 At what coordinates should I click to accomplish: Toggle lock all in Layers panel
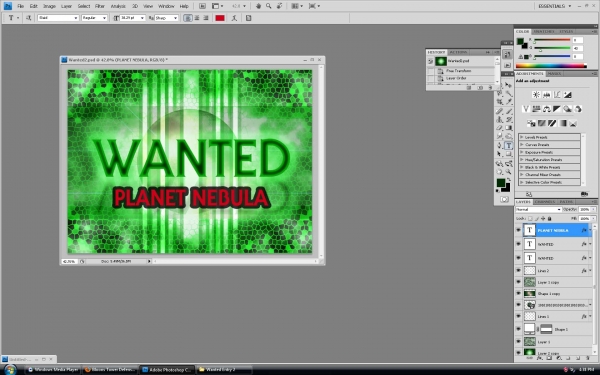[549, 218]
